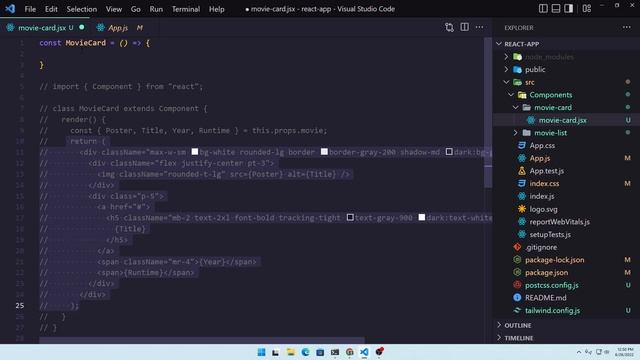
Task: Open Explorer views and more actions ellipsis
Action: click(x=627, y=27)
